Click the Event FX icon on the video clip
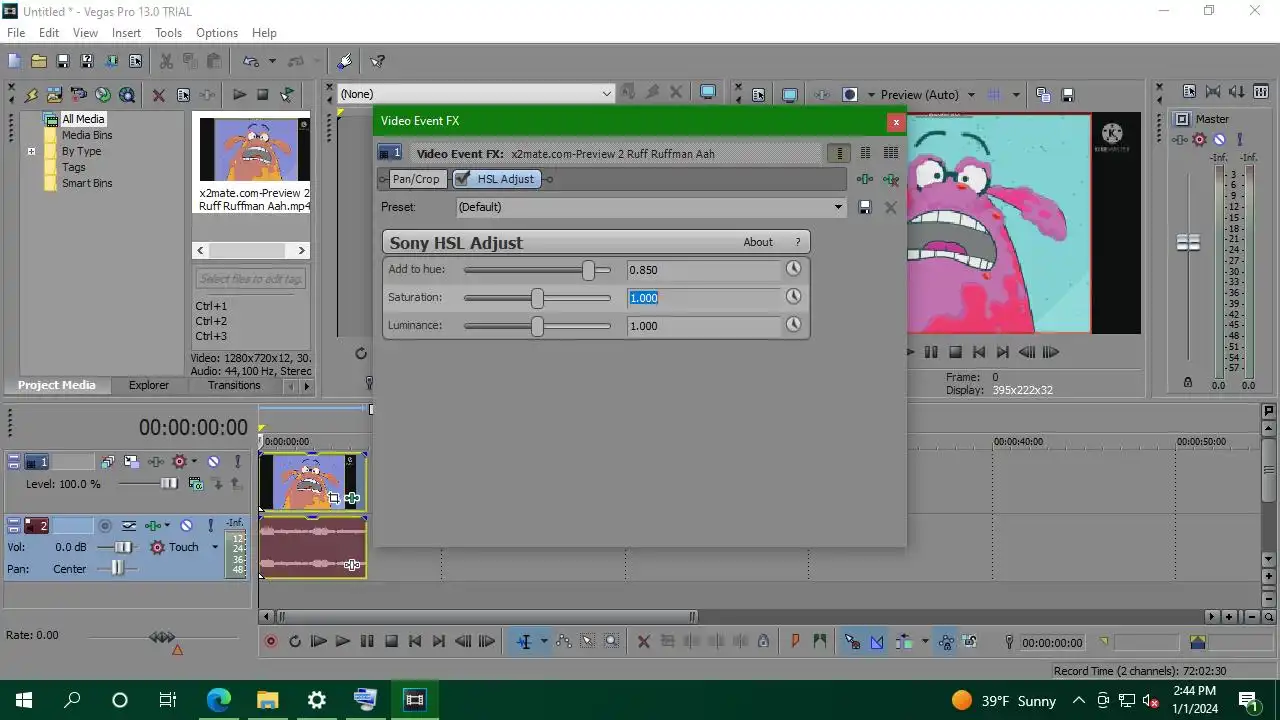The height and width of the screenshot is (720, 1280). click(x=352, y=497)
